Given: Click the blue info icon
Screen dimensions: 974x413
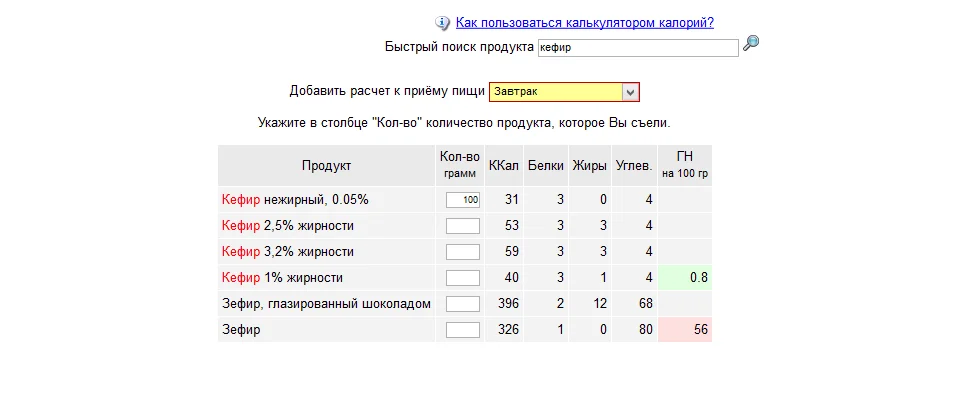Looking at the screenshot, I should click(x=442, y=23).
